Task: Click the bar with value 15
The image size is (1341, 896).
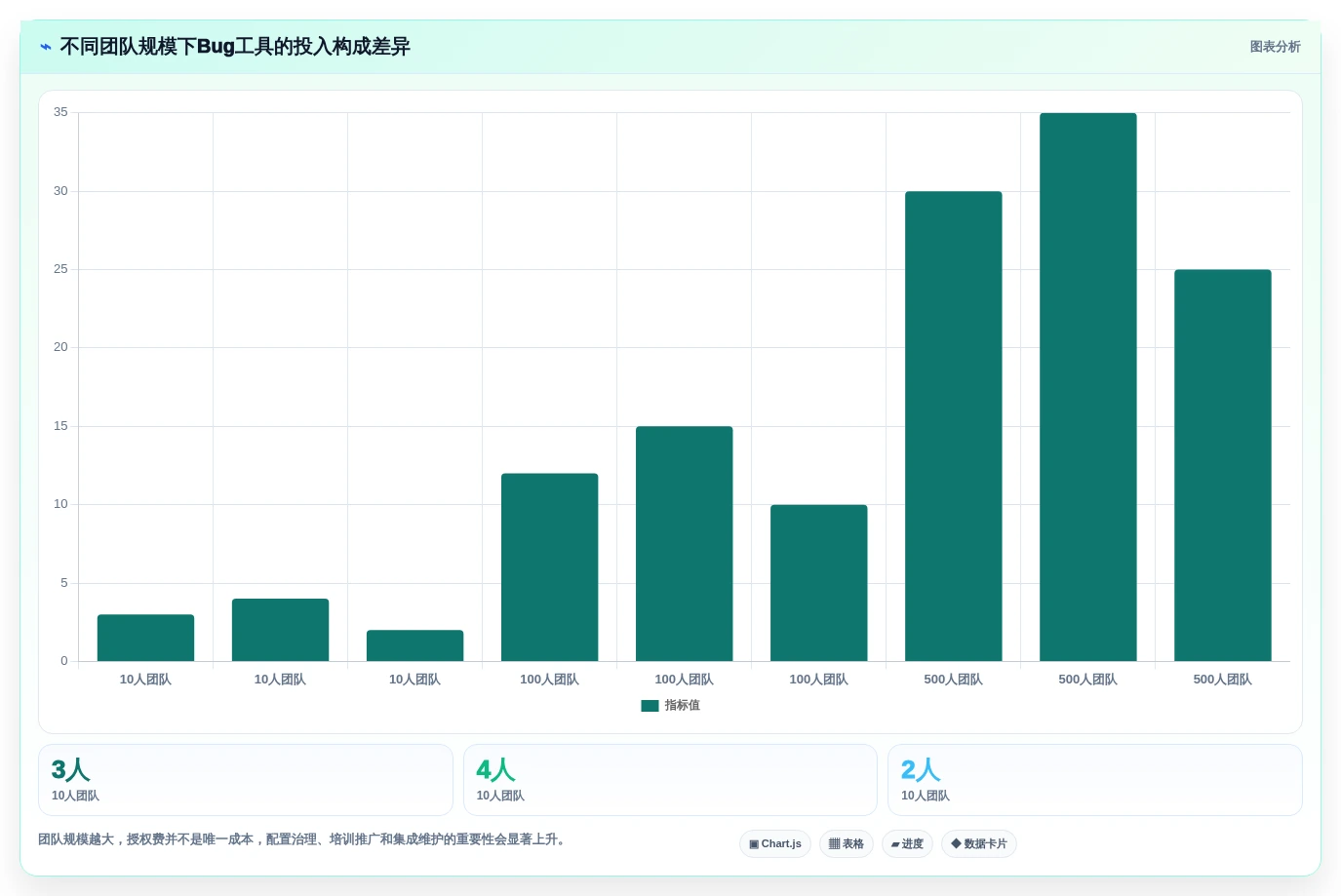Action: 685,544
